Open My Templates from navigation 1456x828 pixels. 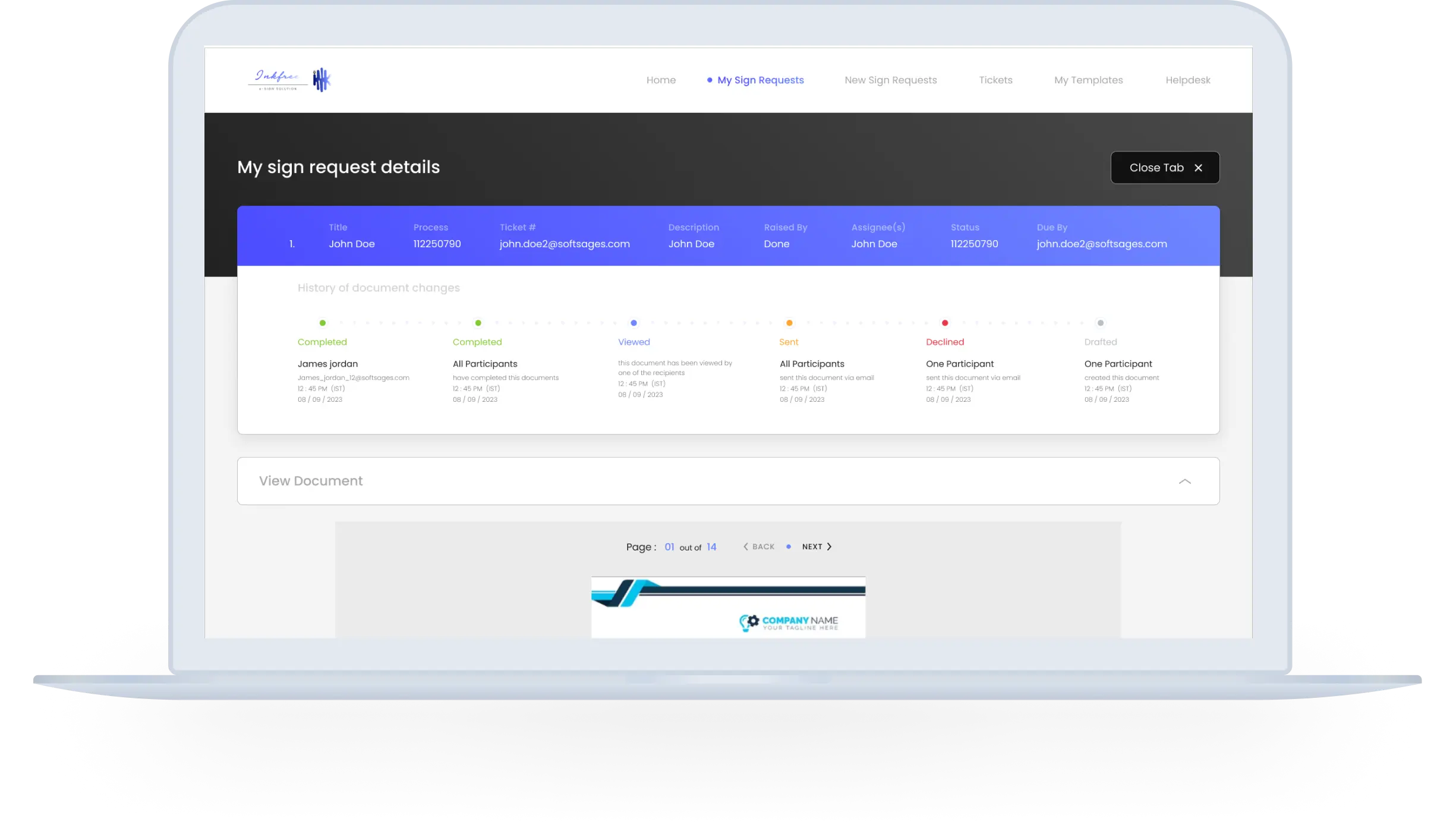(x=1088, y=80)
